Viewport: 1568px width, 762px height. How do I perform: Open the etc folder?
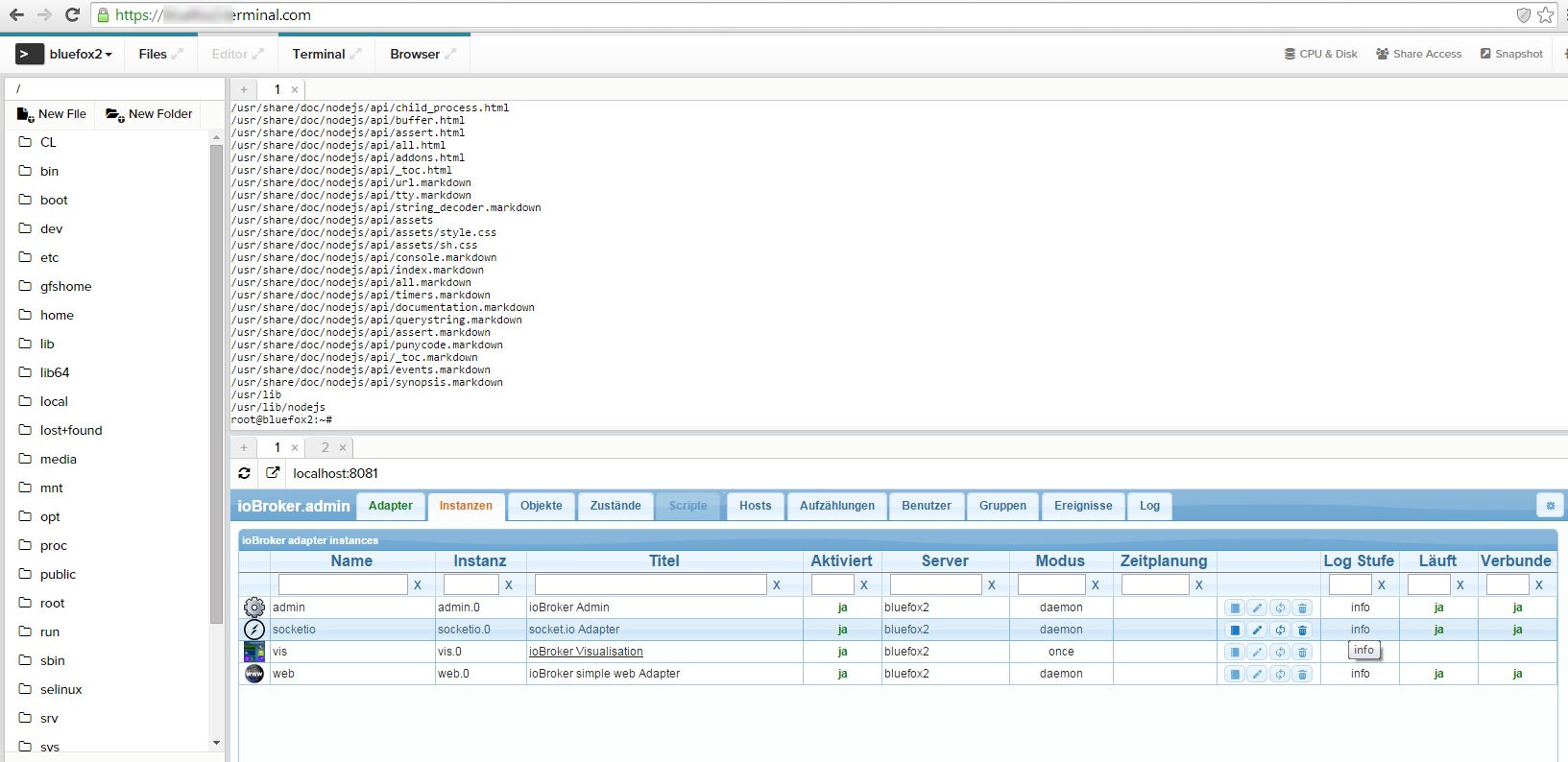pyautogui.click(x=50, y=257)
